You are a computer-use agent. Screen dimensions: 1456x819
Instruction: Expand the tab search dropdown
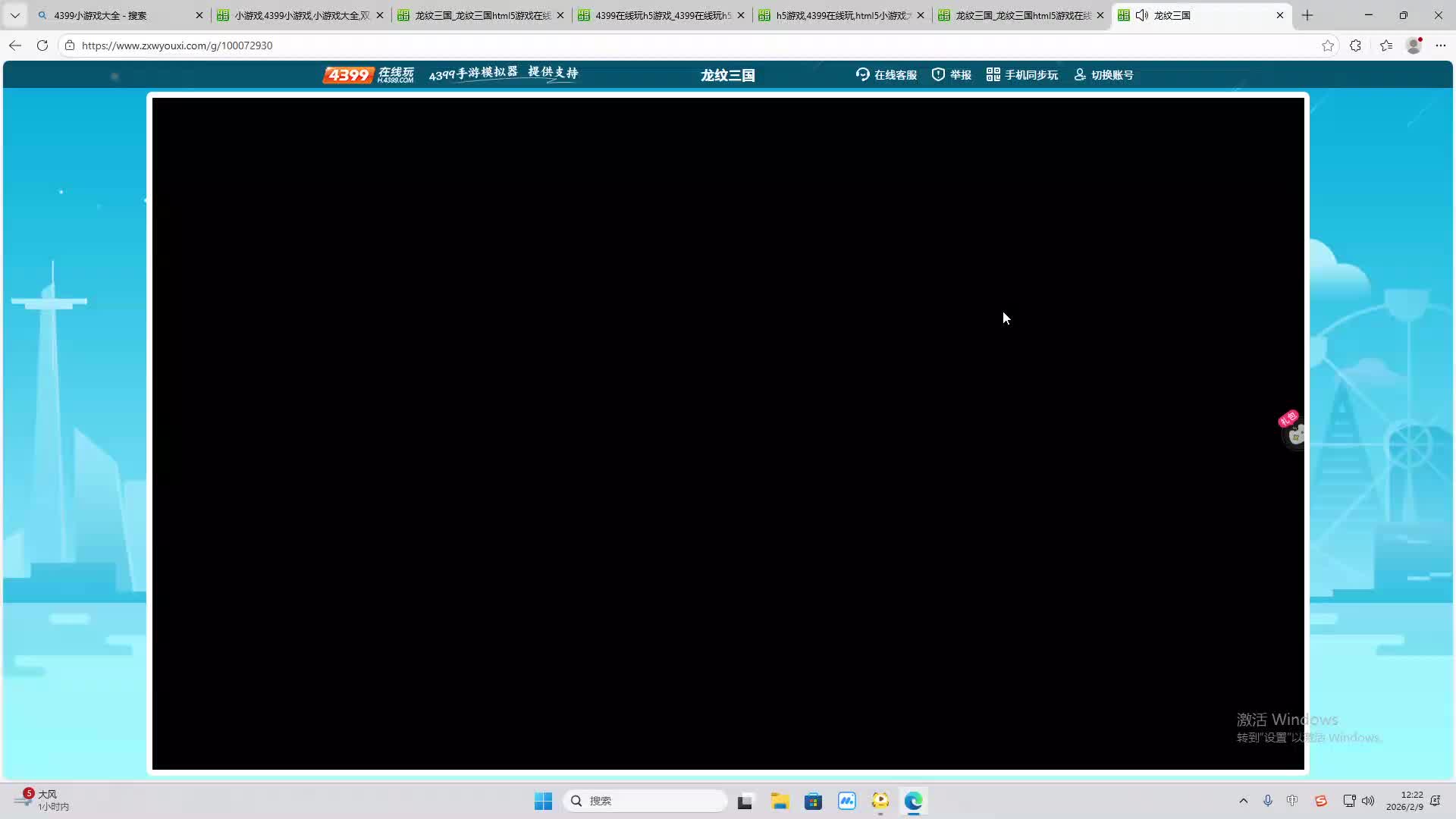(x=14, y=15)
